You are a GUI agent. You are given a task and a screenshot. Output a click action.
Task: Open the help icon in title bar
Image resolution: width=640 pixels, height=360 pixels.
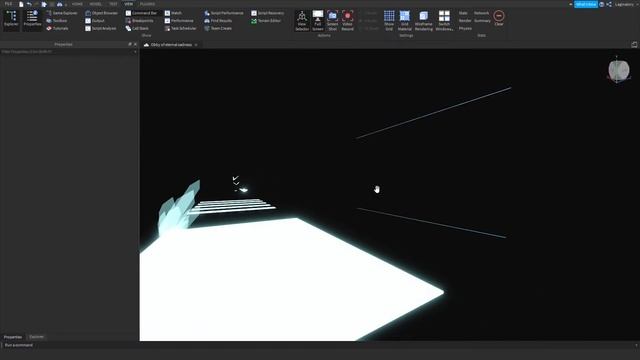(602, 4)
